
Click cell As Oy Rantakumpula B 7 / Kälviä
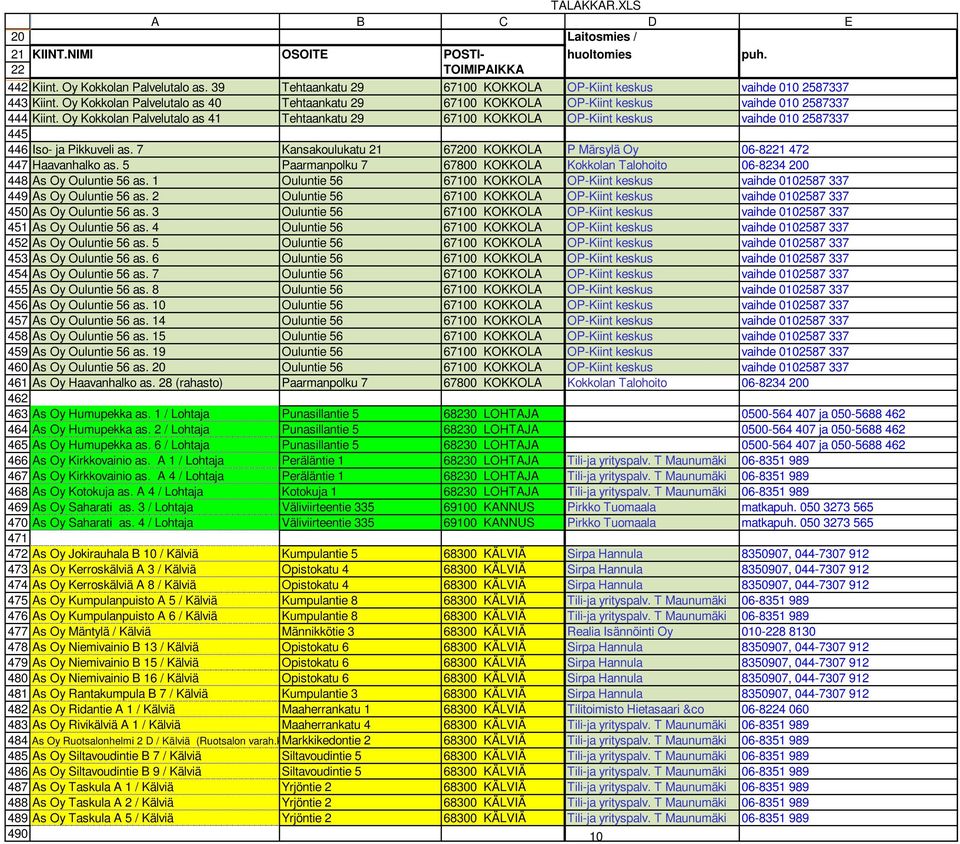[155, 693]
